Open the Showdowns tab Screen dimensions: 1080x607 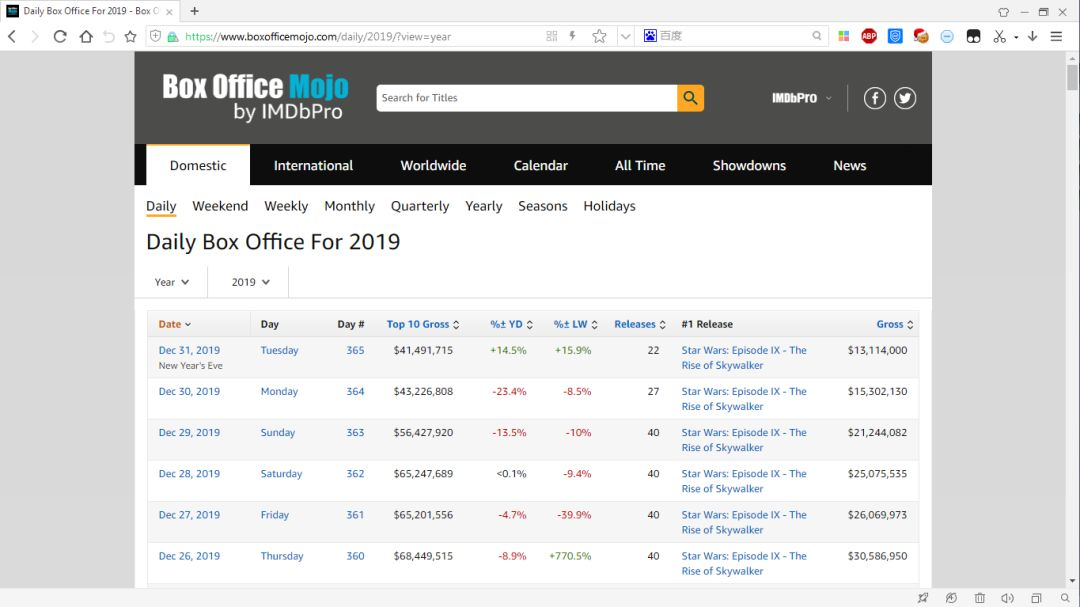pos(749,166)
